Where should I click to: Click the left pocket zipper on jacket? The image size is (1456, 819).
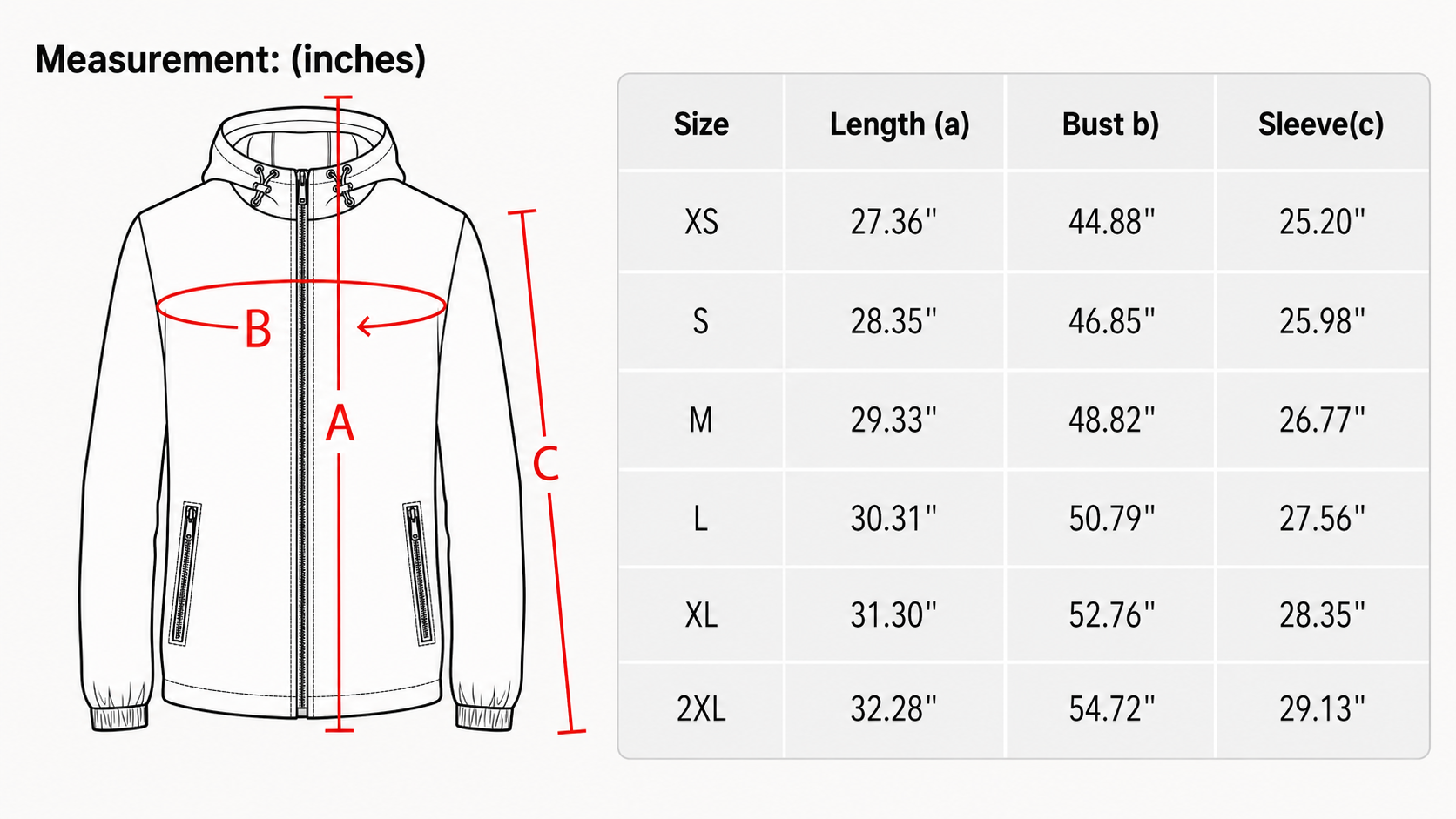coord(185,574)
